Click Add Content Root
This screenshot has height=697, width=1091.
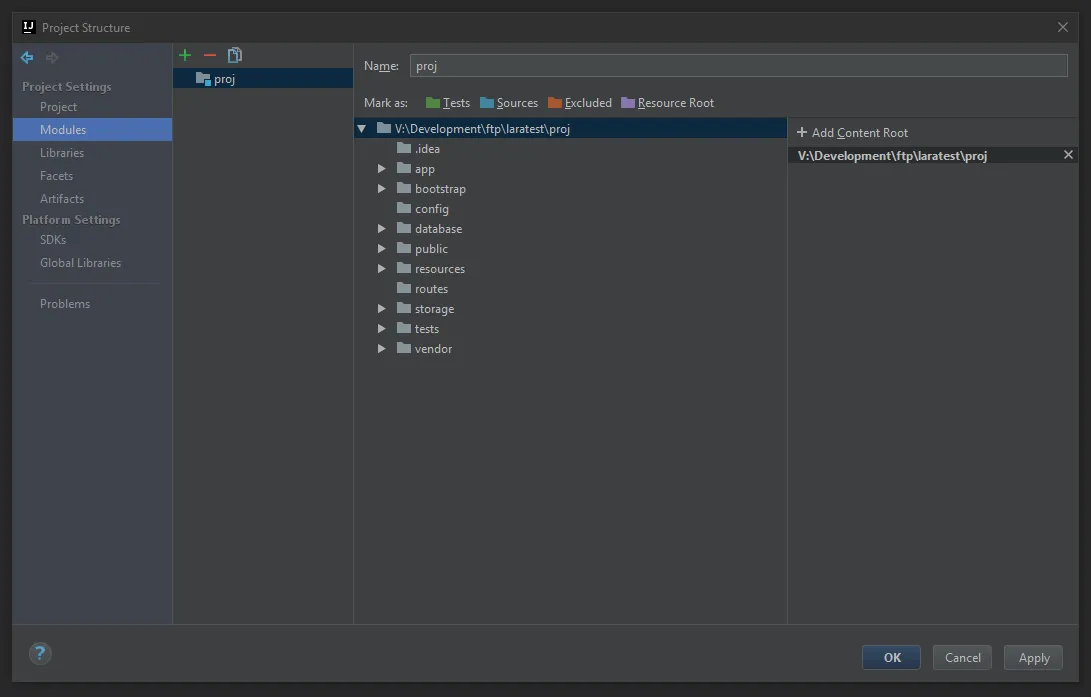point(852,133)
